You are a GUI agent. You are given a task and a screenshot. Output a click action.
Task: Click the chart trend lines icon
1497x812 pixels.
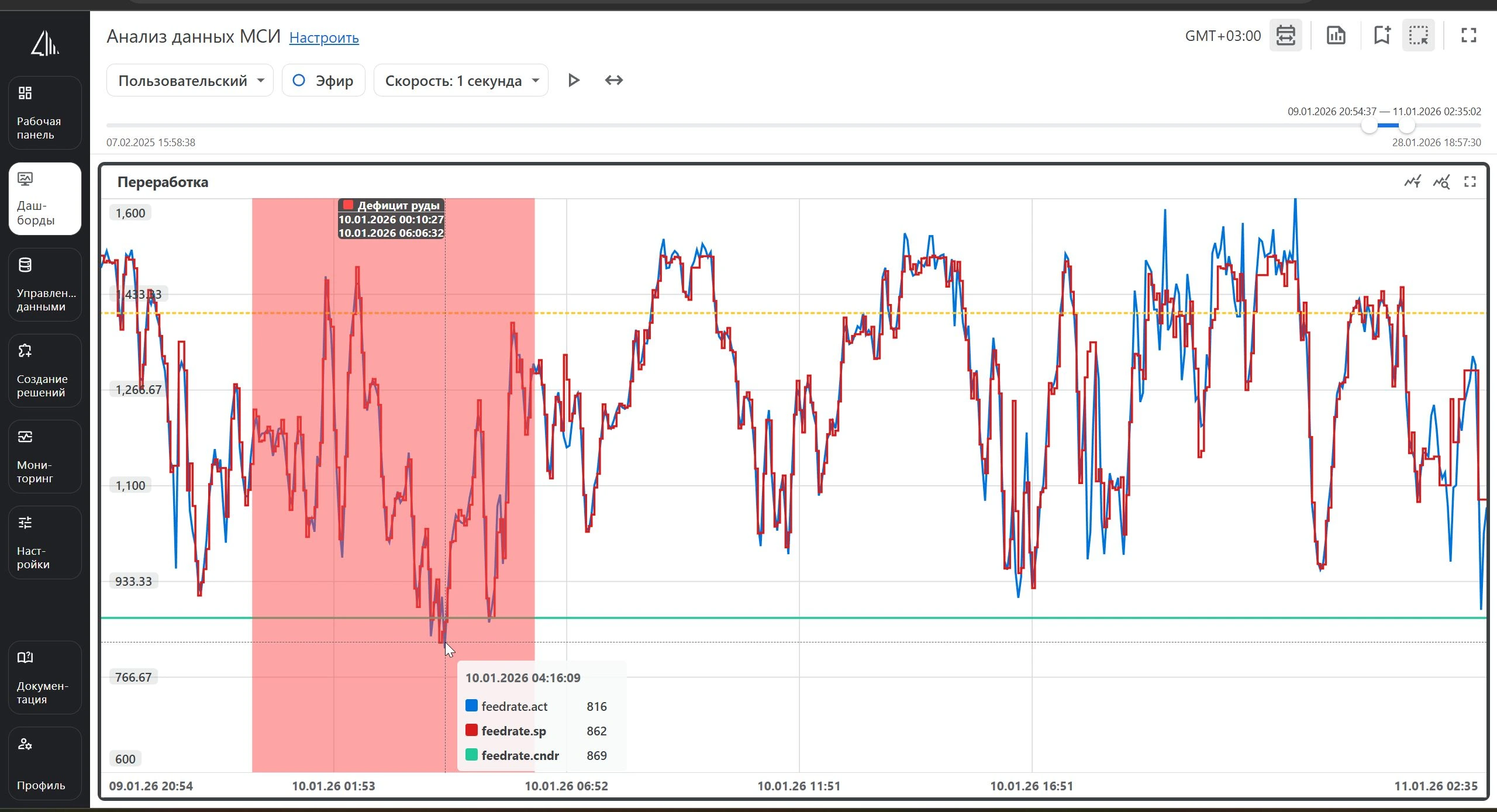(x=1412, y=182)
